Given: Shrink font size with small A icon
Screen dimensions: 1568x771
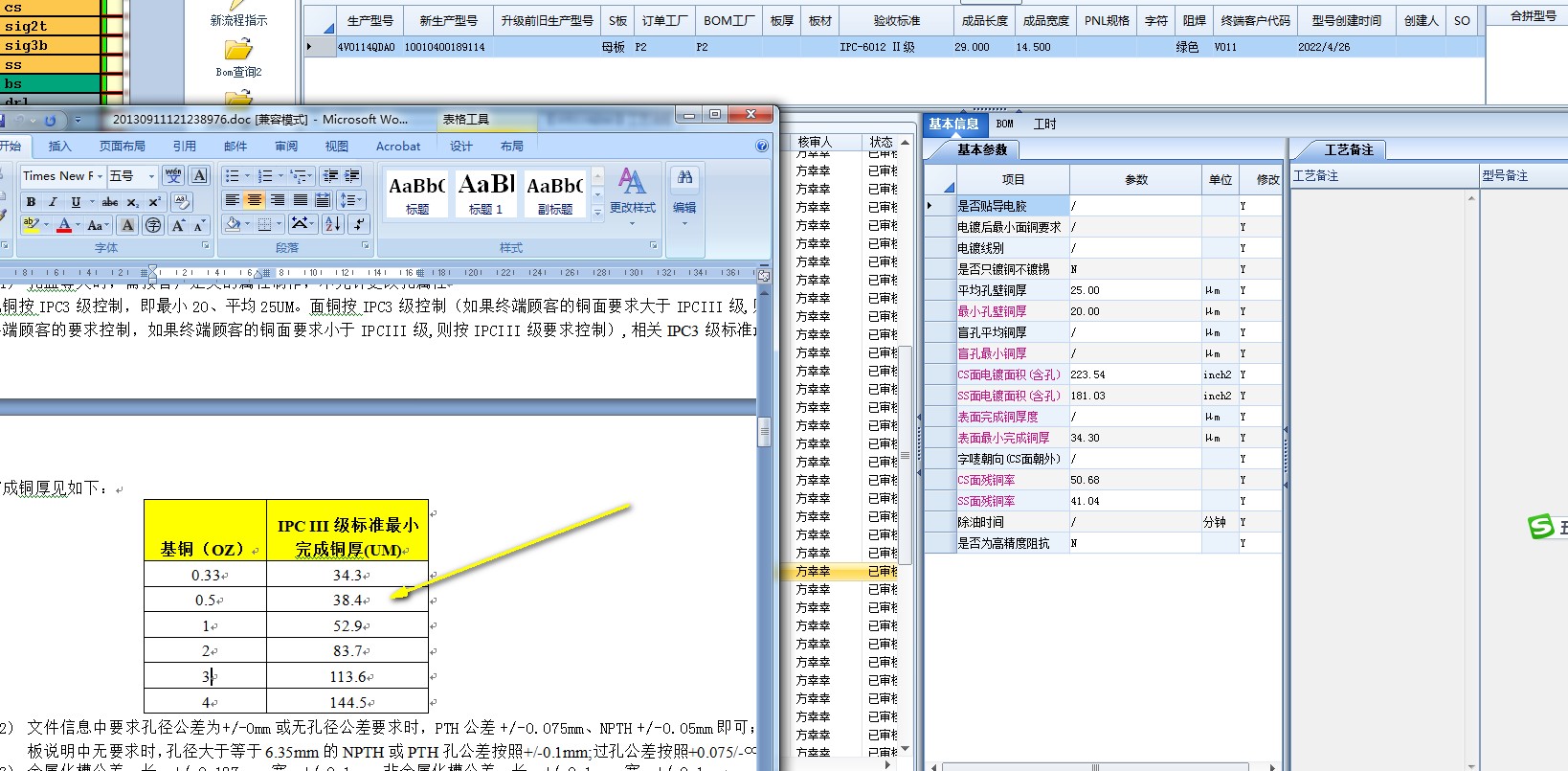Looking at the screenshot, I should [199, 225].
